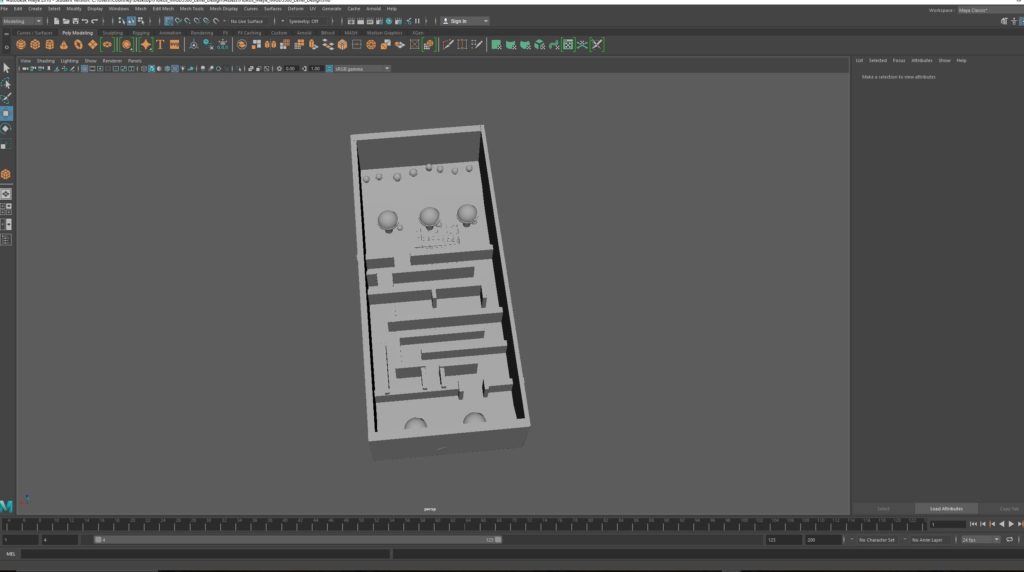Click the Sign In button
The width and height of the screenshot is (1024, 572).
coord(464,21)
